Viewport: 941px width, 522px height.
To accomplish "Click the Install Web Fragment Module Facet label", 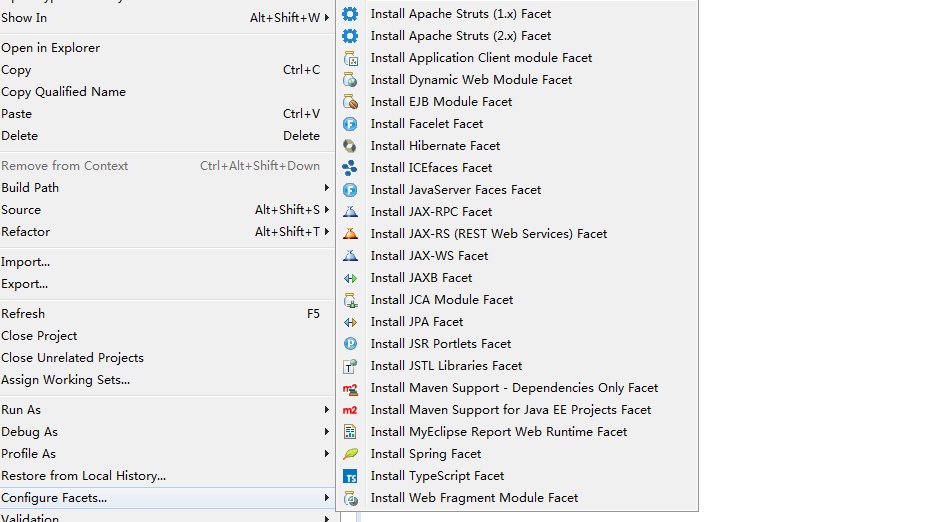I will (474, 498).
